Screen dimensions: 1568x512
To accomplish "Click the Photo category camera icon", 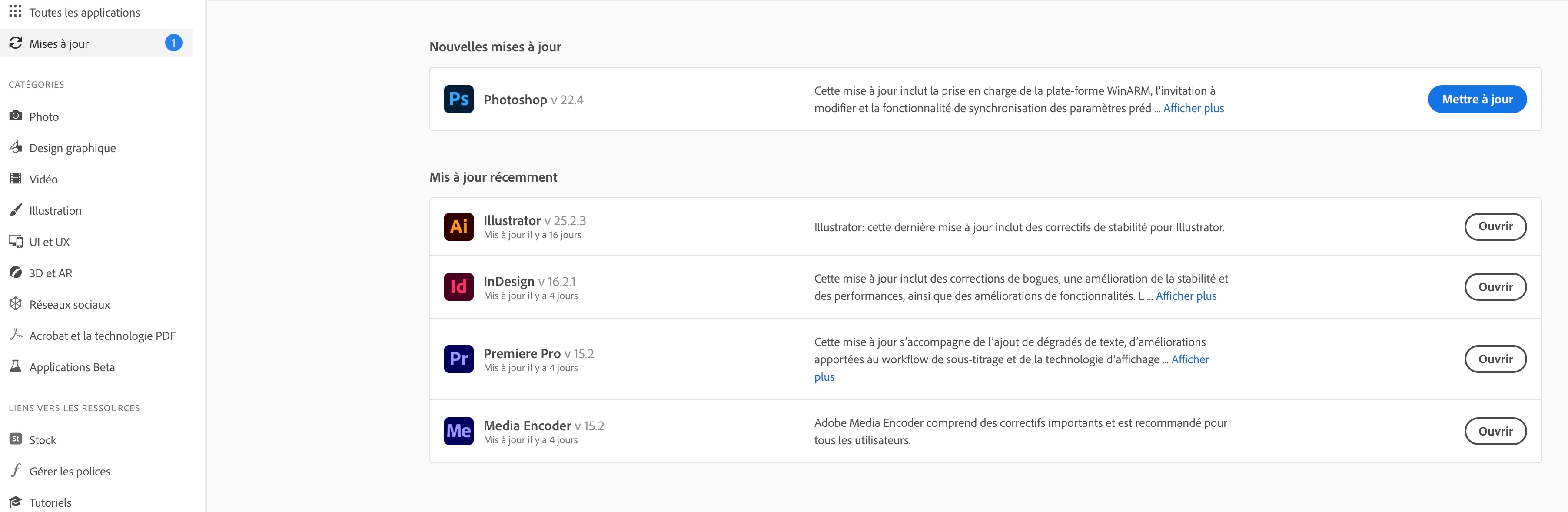I will 16,116.
